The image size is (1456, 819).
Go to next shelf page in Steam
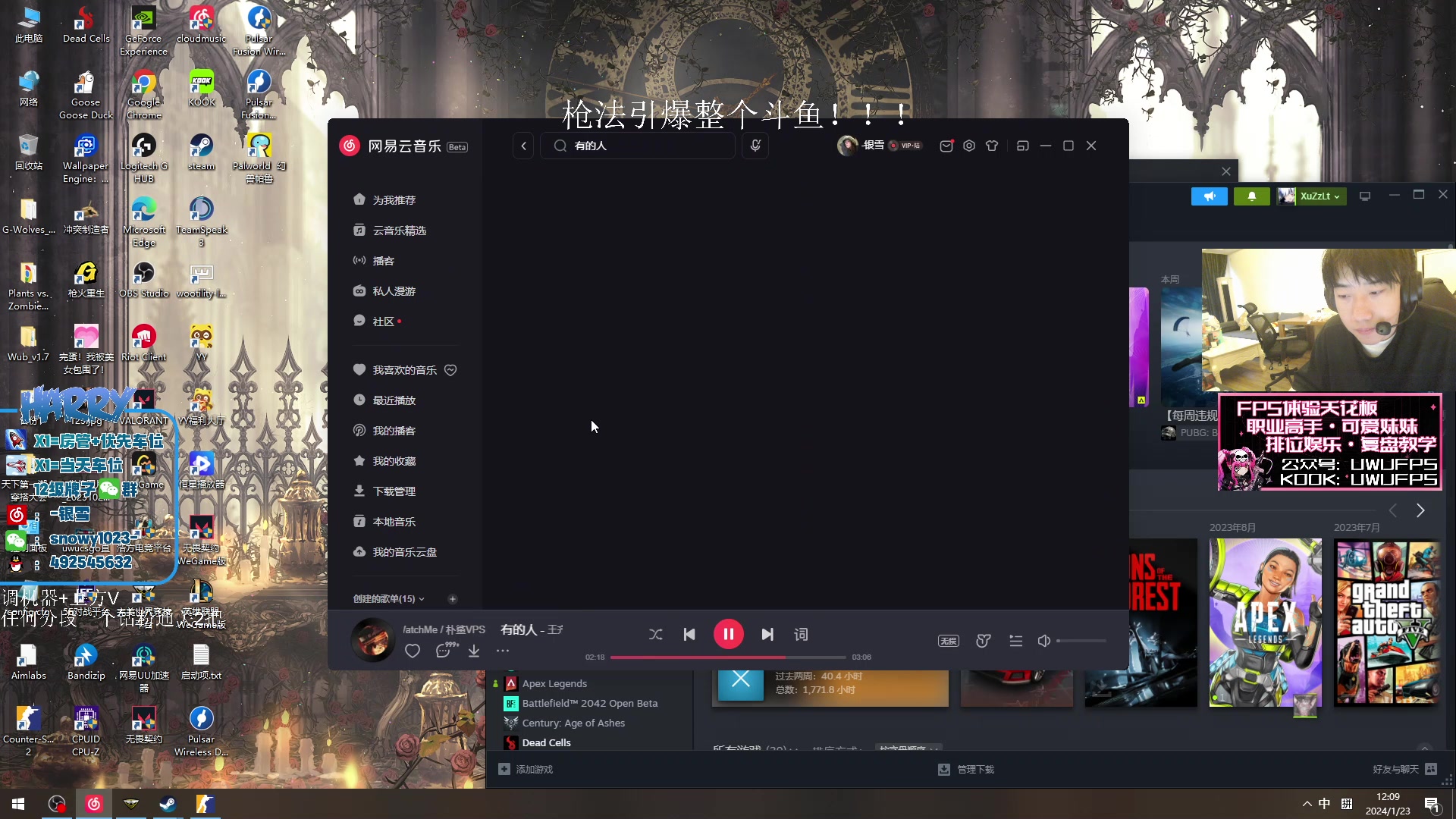(1420, 510)
